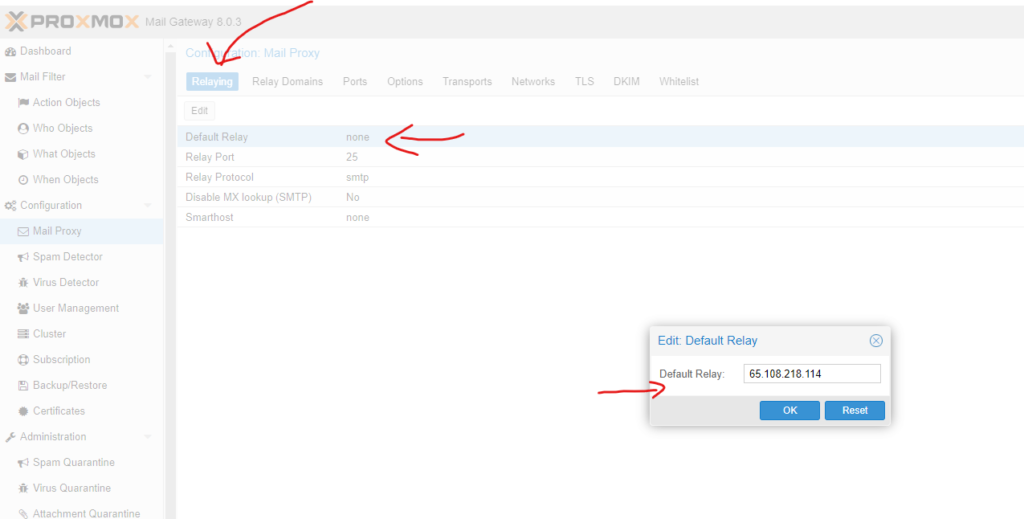Open Dashboard in the sidebar
The width and height of the screenshot is (1024, 519).
tap(46, 51)
